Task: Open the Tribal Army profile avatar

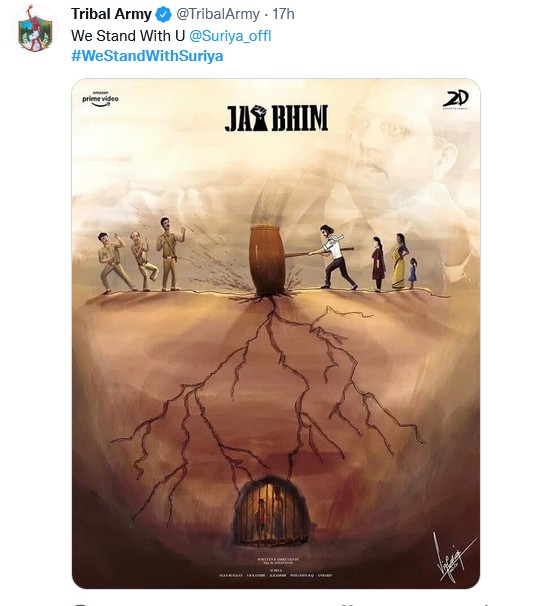Action: tap(35, 29)
